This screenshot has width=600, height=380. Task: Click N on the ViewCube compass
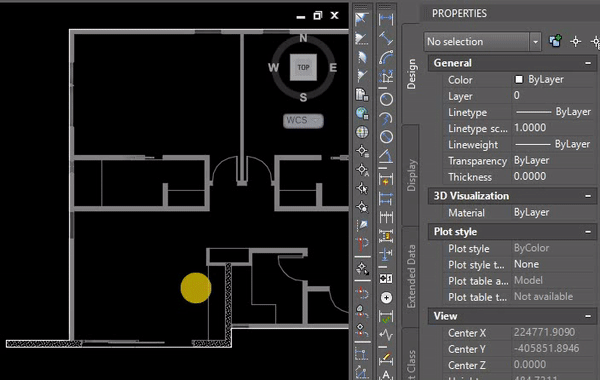point(303,38)
